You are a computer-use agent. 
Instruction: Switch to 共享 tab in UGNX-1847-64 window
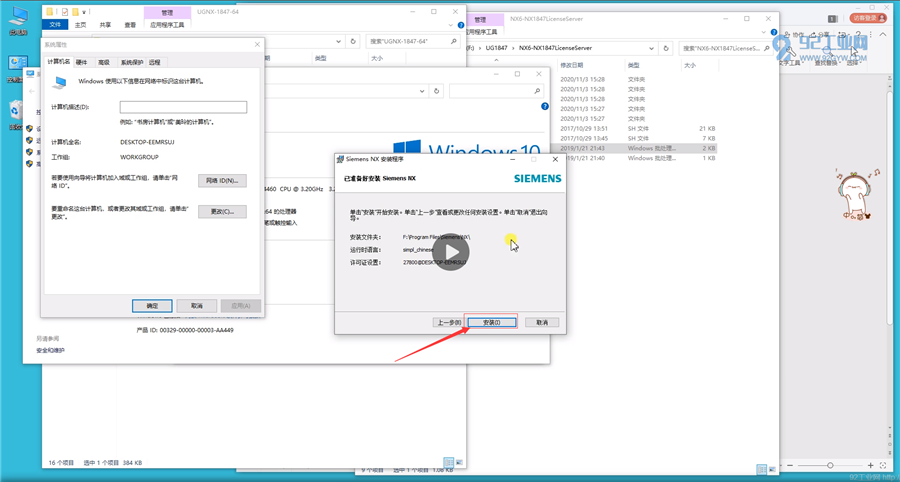pos(106,25)
